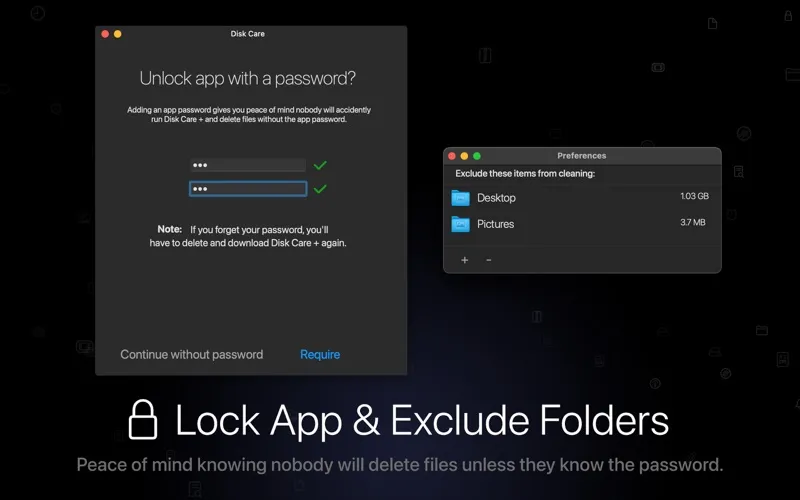Viewport: 800px width, 500px height.
Task: Click the Preferences window title
Action: pyautogui.click(x=582, y=156)
